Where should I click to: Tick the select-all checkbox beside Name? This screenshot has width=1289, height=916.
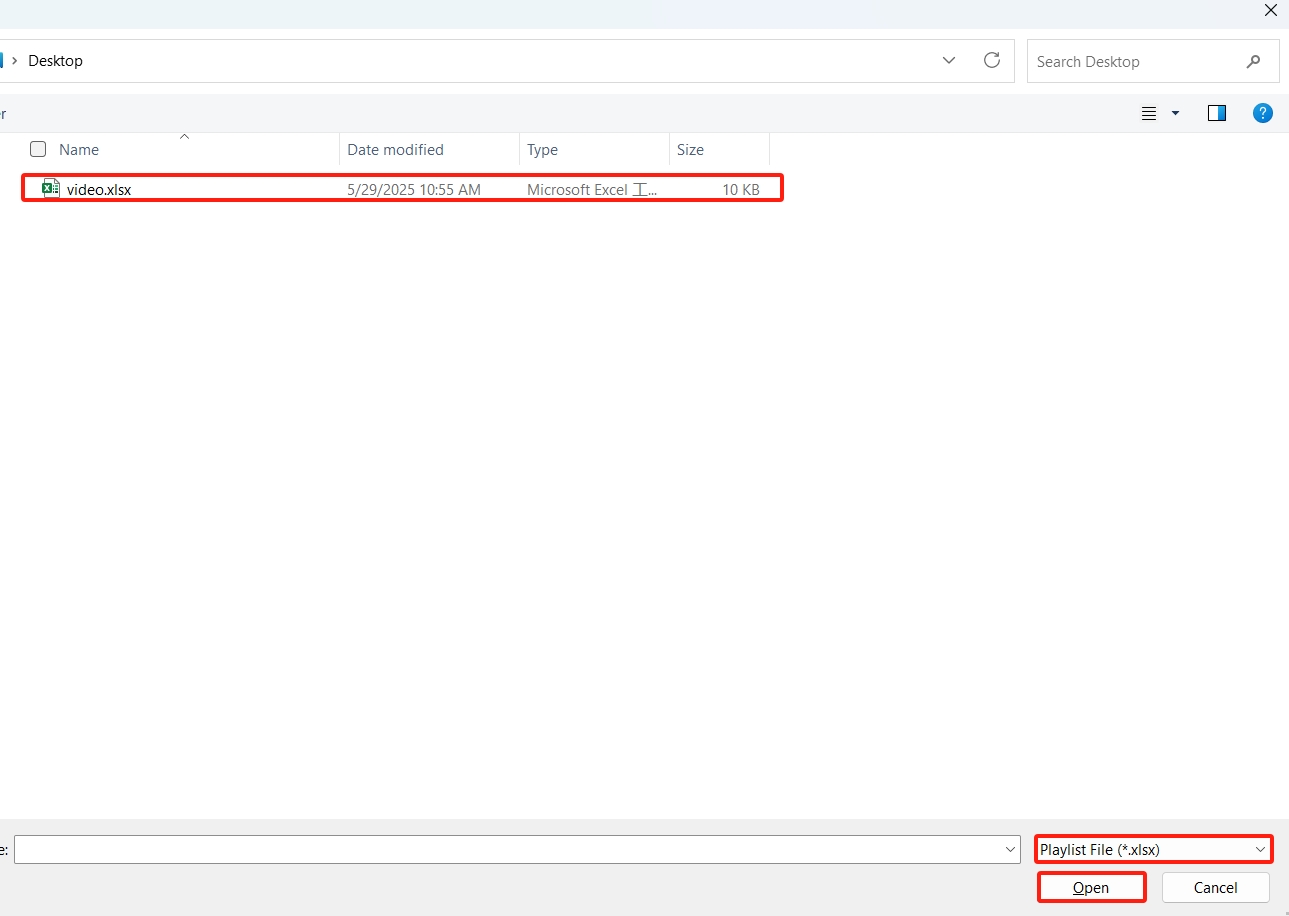click(38, 149)
